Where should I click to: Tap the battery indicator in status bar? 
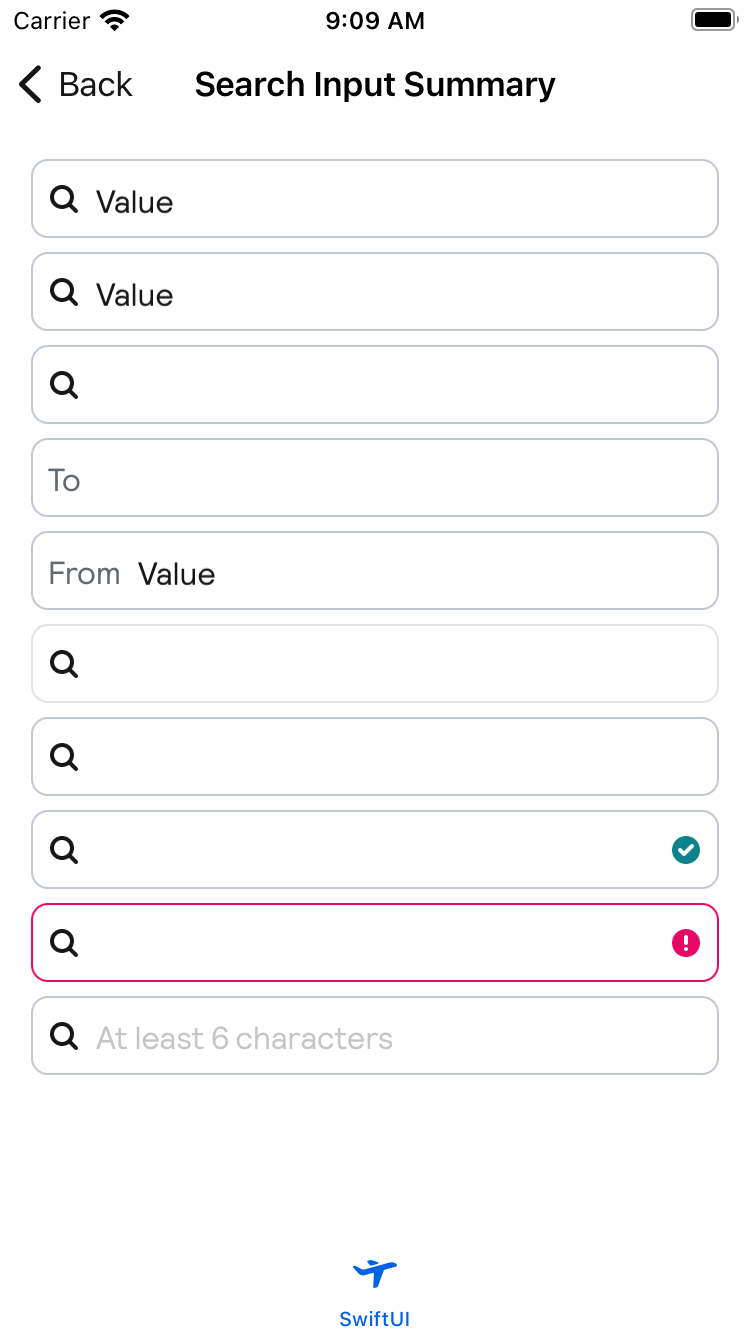pyautogui.click(x=713, y=20)
